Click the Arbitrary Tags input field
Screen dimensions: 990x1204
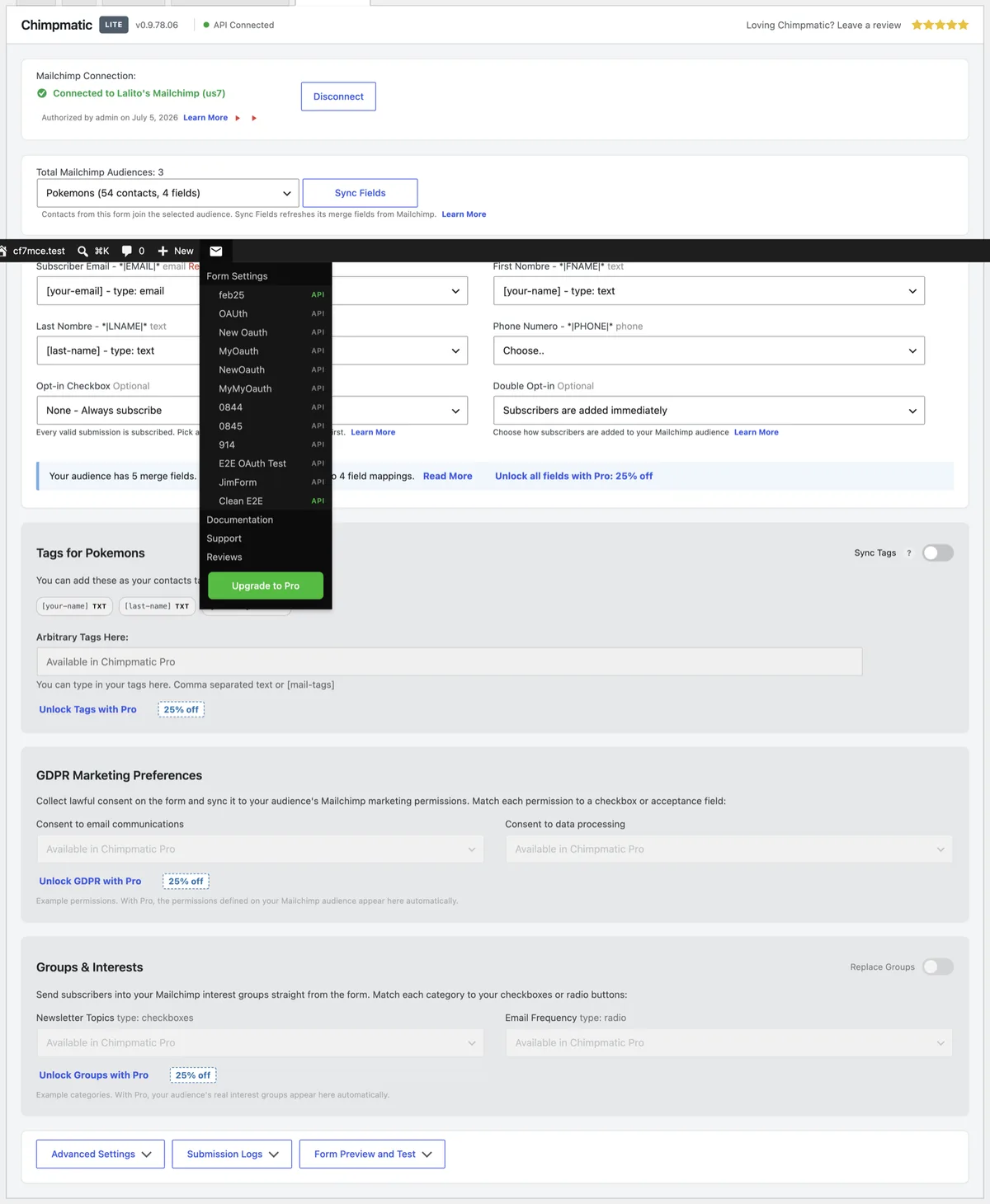coord(450,662)
